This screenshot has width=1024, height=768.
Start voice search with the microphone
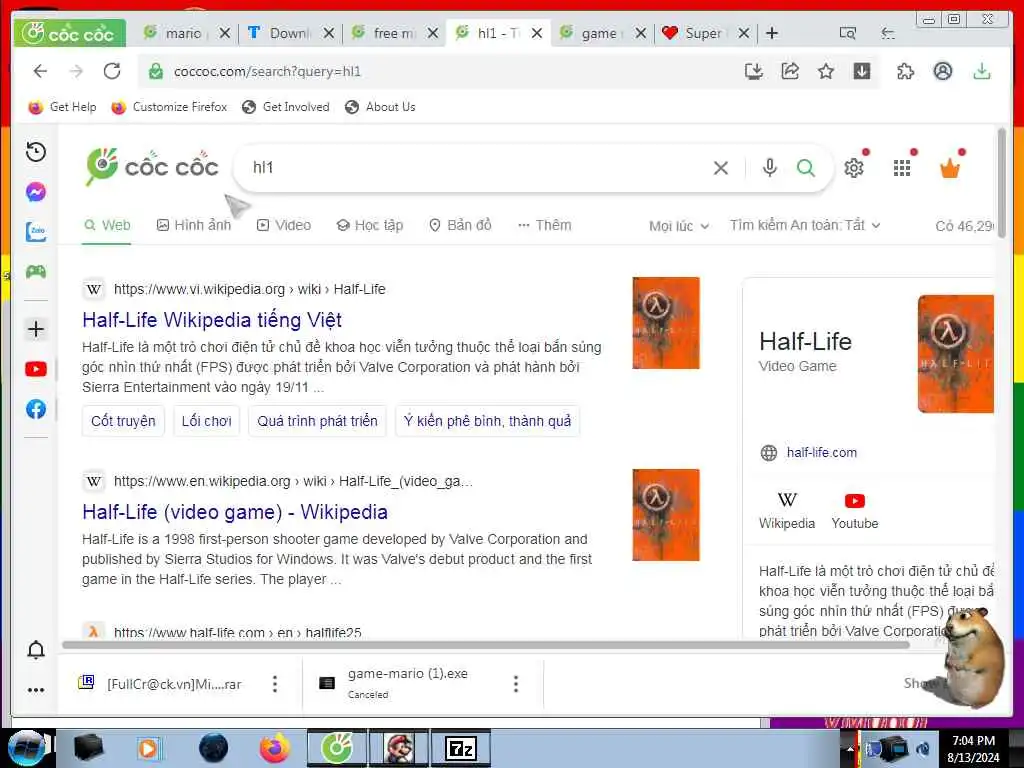[770, 168]
